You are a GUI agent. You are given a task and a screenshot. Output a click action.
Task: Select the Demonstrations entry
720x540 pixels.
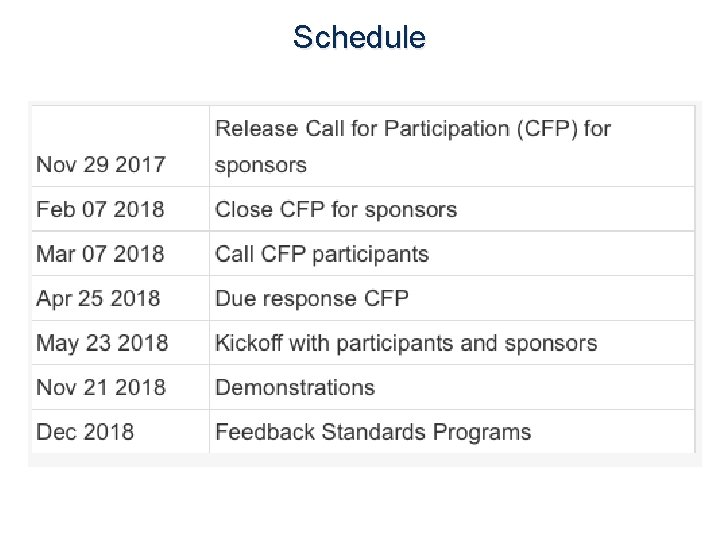click(295, 387)
